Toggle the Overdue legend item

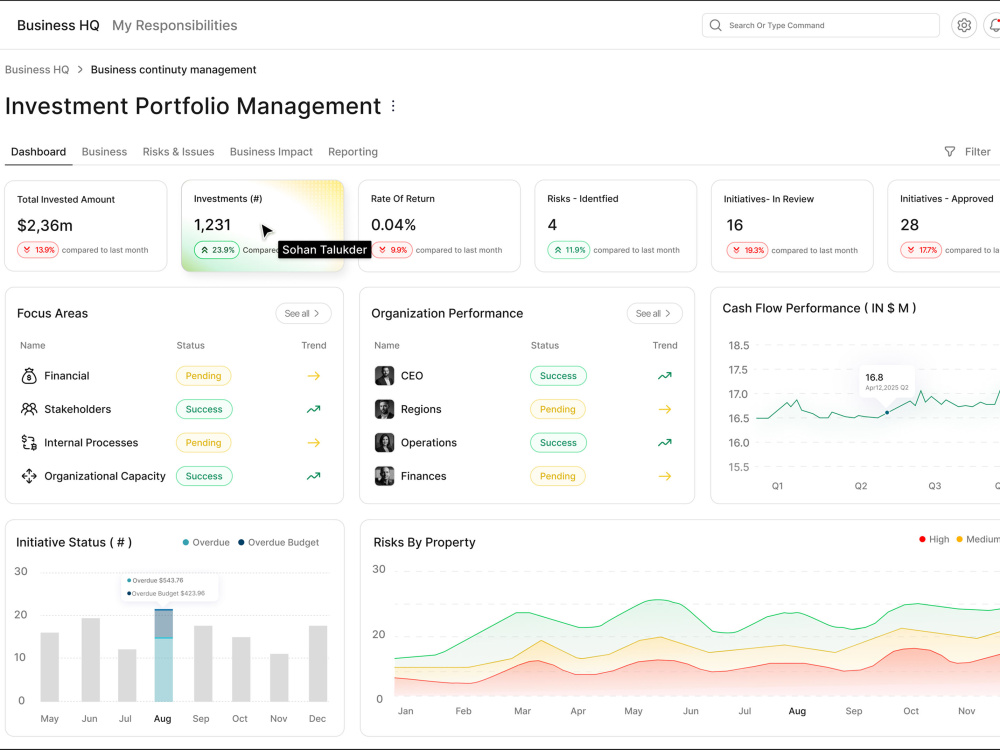tap(206, 542)
